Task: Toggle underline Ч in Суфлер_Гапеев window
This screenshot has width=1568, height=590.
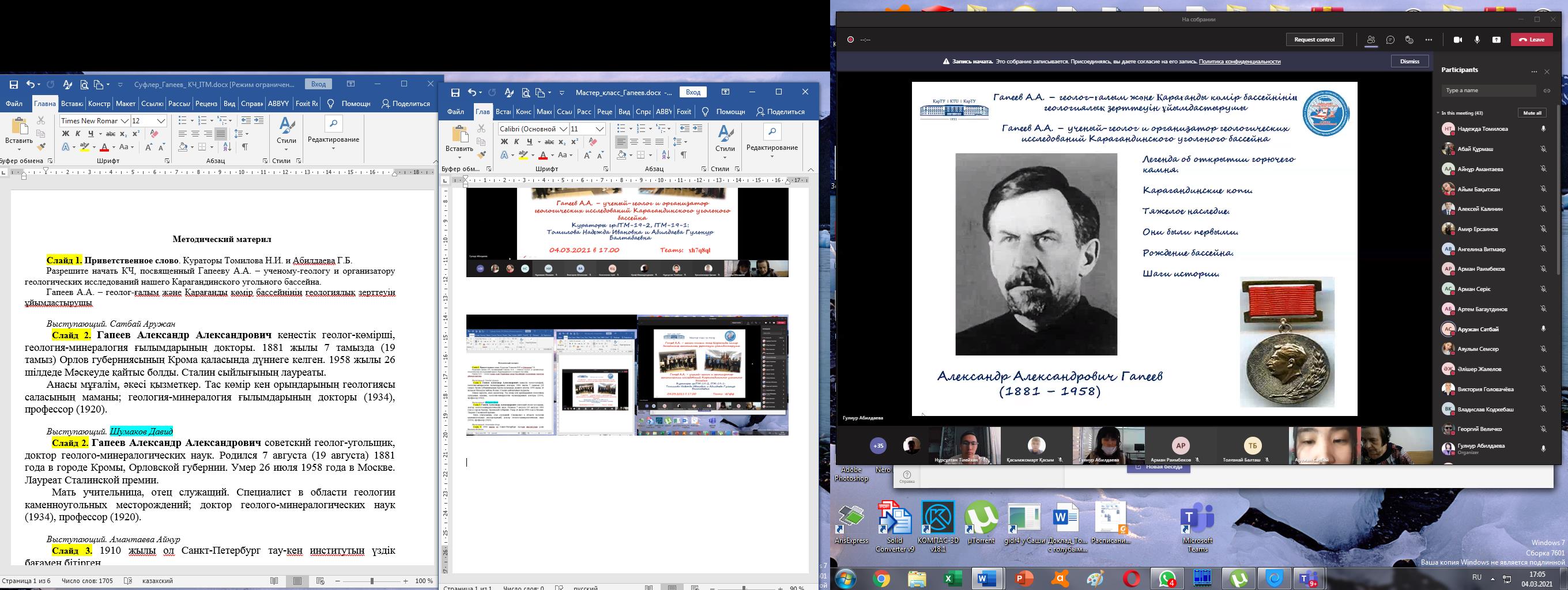Action: tap(91, 134)
